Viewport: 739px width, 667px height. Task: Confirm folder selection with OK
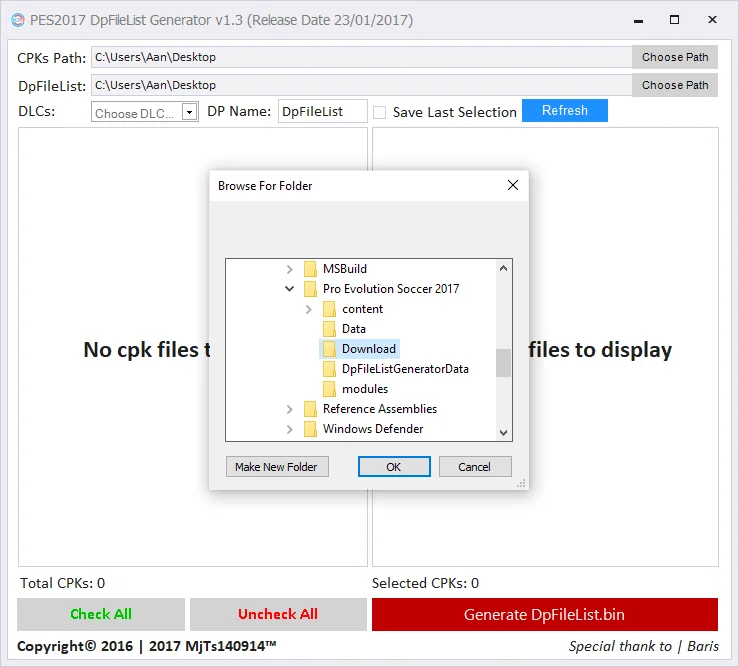click(394, 467)
